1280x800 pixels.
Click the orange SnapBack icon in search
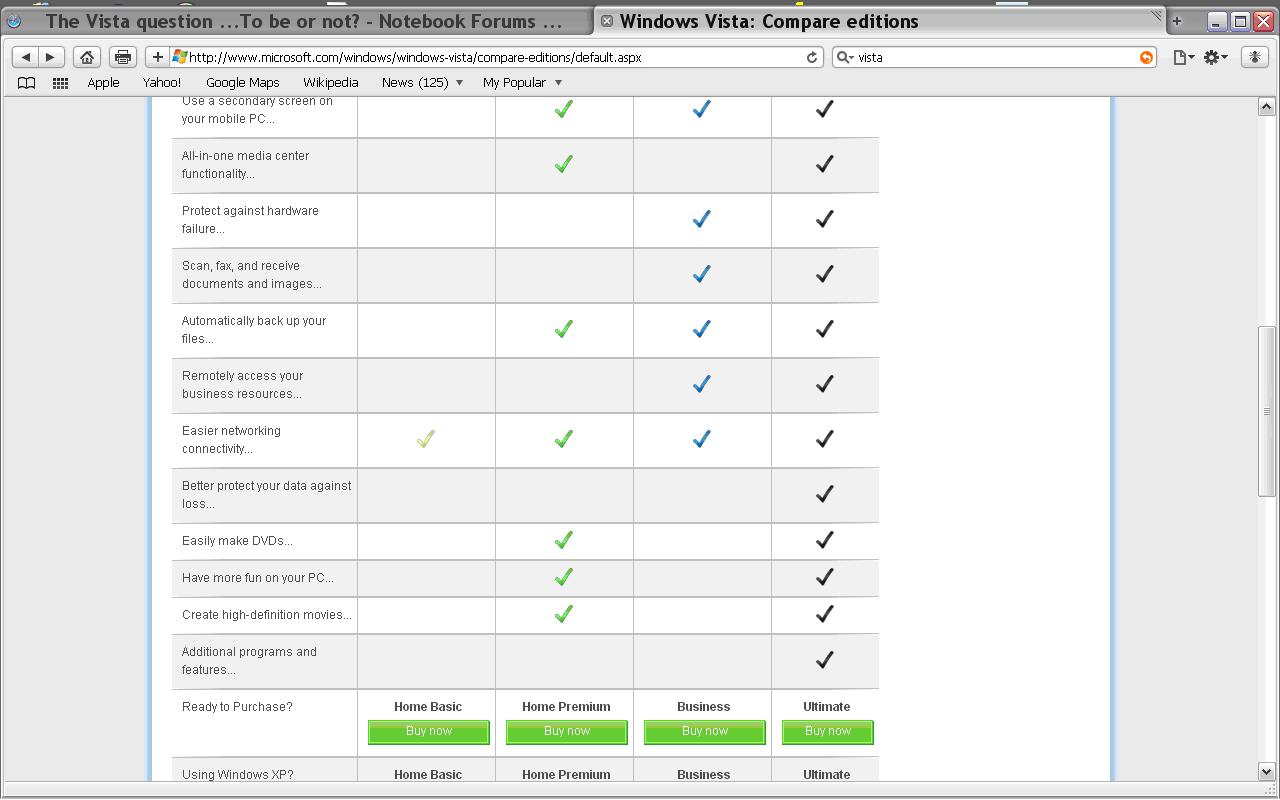[1146, 57]
